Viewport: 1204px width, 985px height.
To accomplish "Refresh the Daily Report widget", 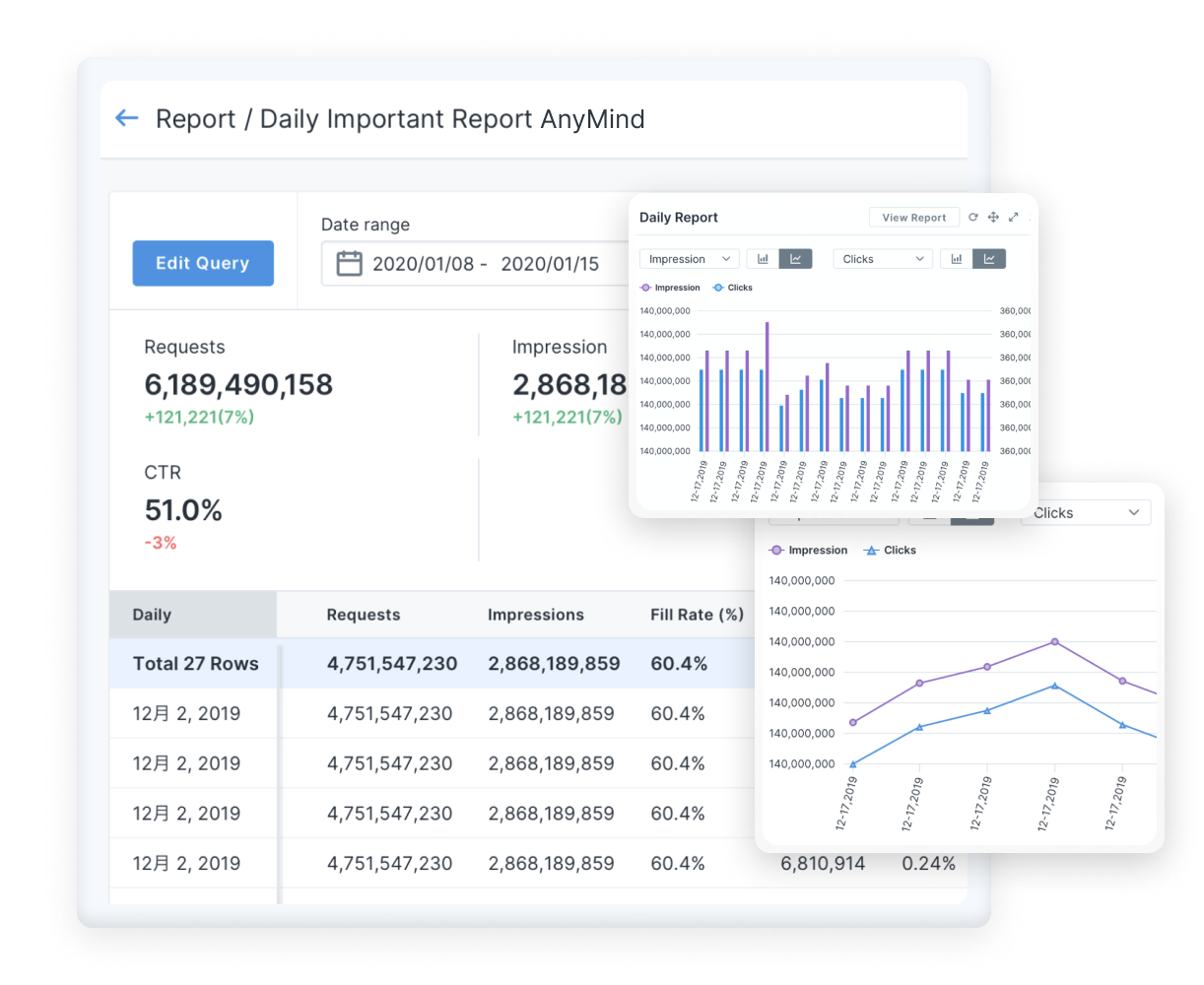I will click(x=972, y=217).
